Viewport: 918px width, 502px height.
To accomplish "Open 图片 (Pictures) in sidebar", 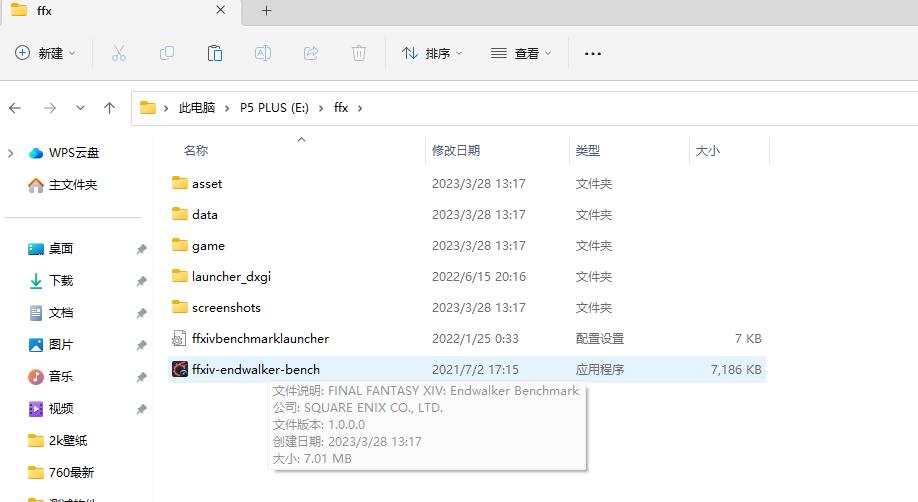I will click(61, 344).
